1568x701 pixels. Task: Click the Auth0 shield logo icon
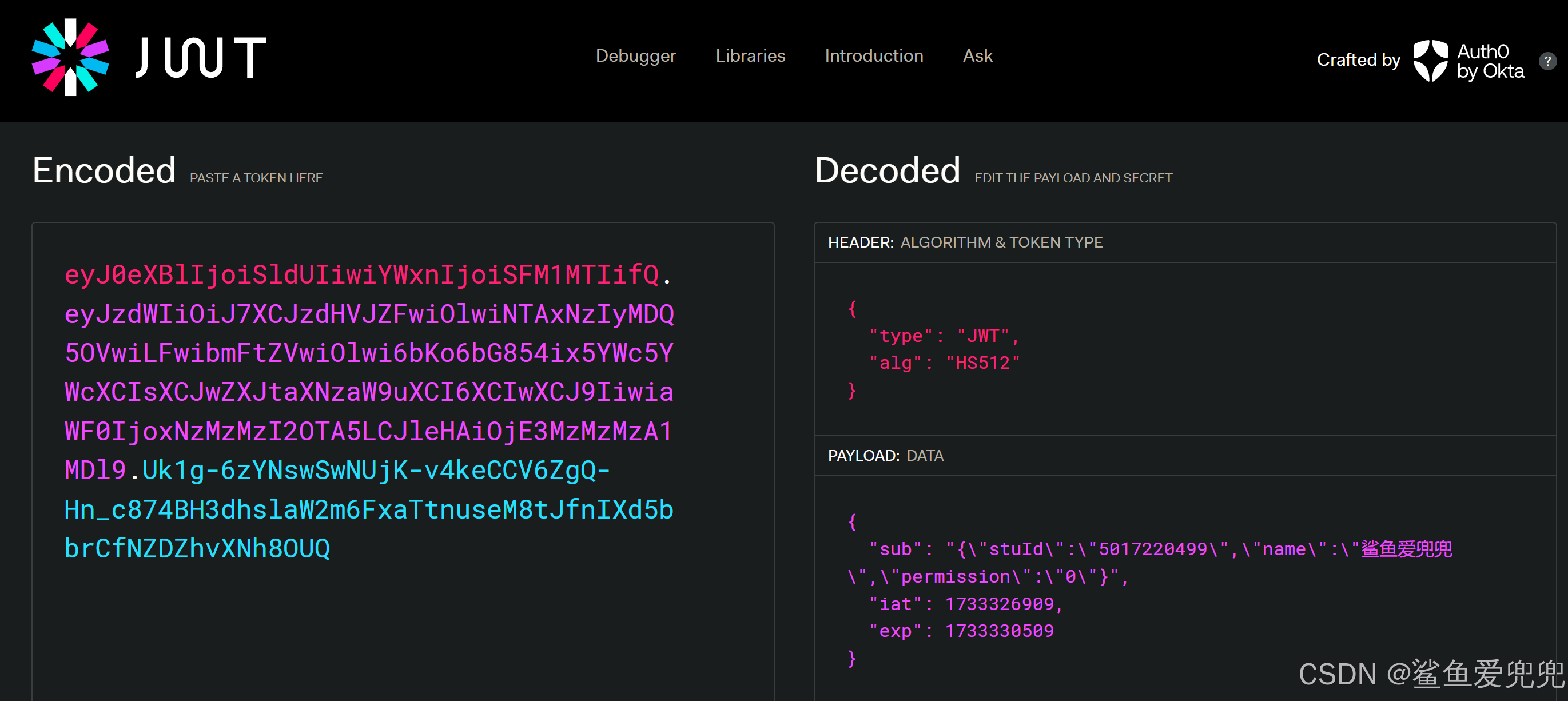pos(1430,60)
